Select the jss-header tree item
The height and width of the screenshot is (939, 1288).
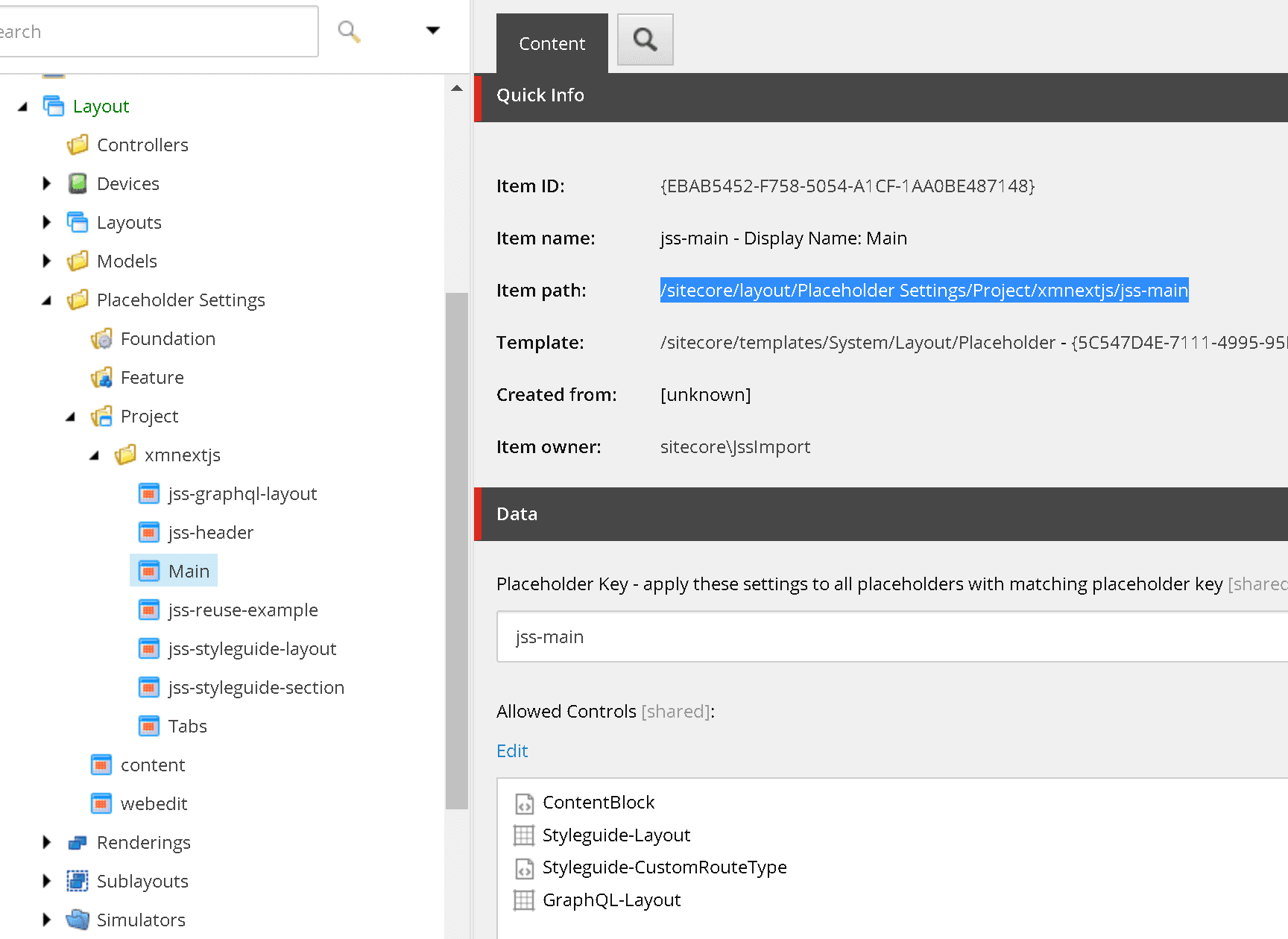click(x=210, y=533)
